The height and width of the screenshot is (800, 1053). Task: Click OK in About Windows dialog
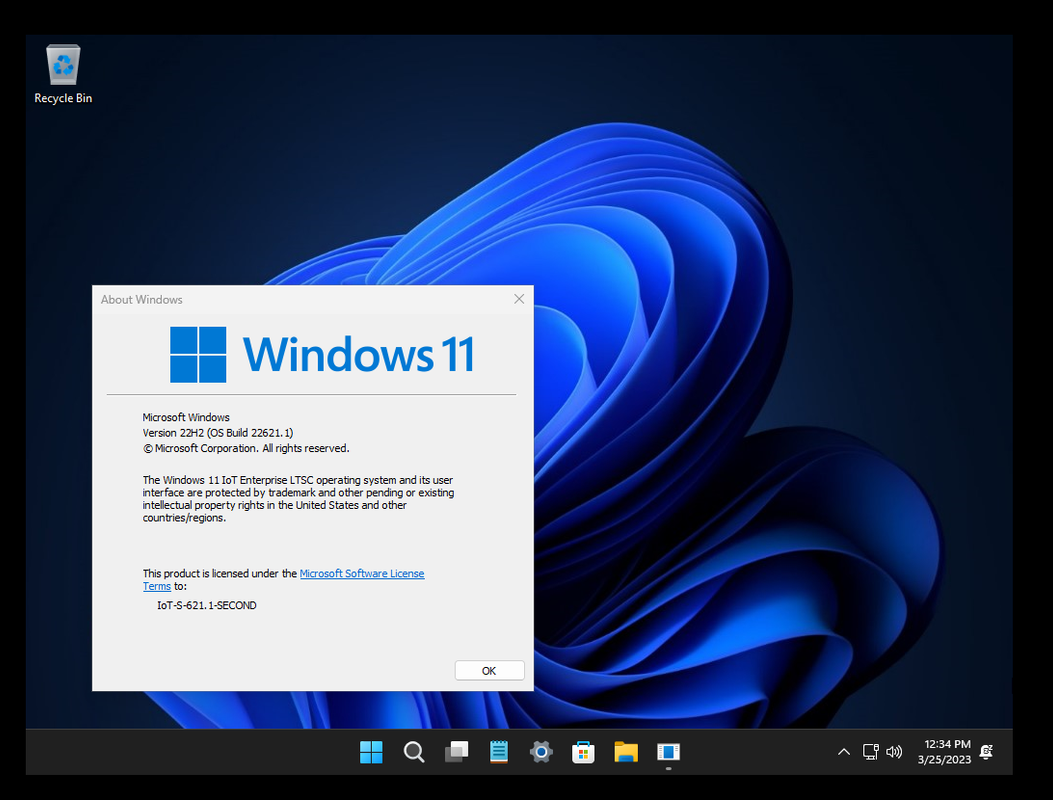point(489,670)
